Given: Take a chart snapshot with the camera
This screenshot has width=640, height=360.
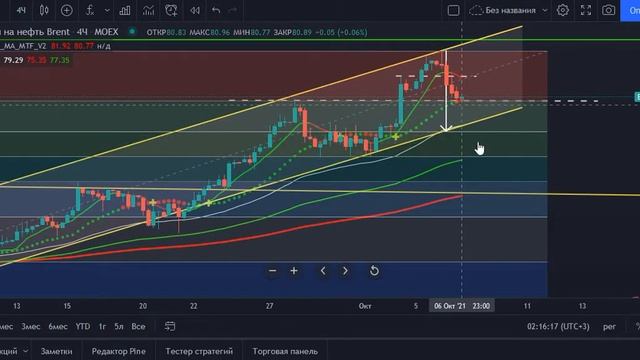Looking at the screenshot, I should click(608, 10).
